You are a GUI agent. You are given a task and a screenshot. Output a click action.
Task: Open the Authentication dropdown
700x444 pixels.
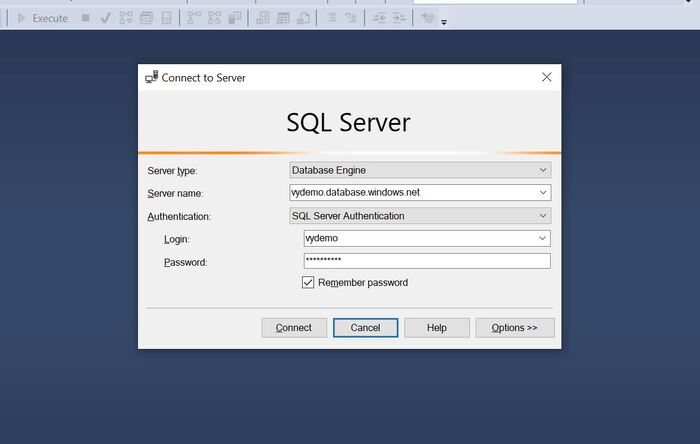[420, 216]
